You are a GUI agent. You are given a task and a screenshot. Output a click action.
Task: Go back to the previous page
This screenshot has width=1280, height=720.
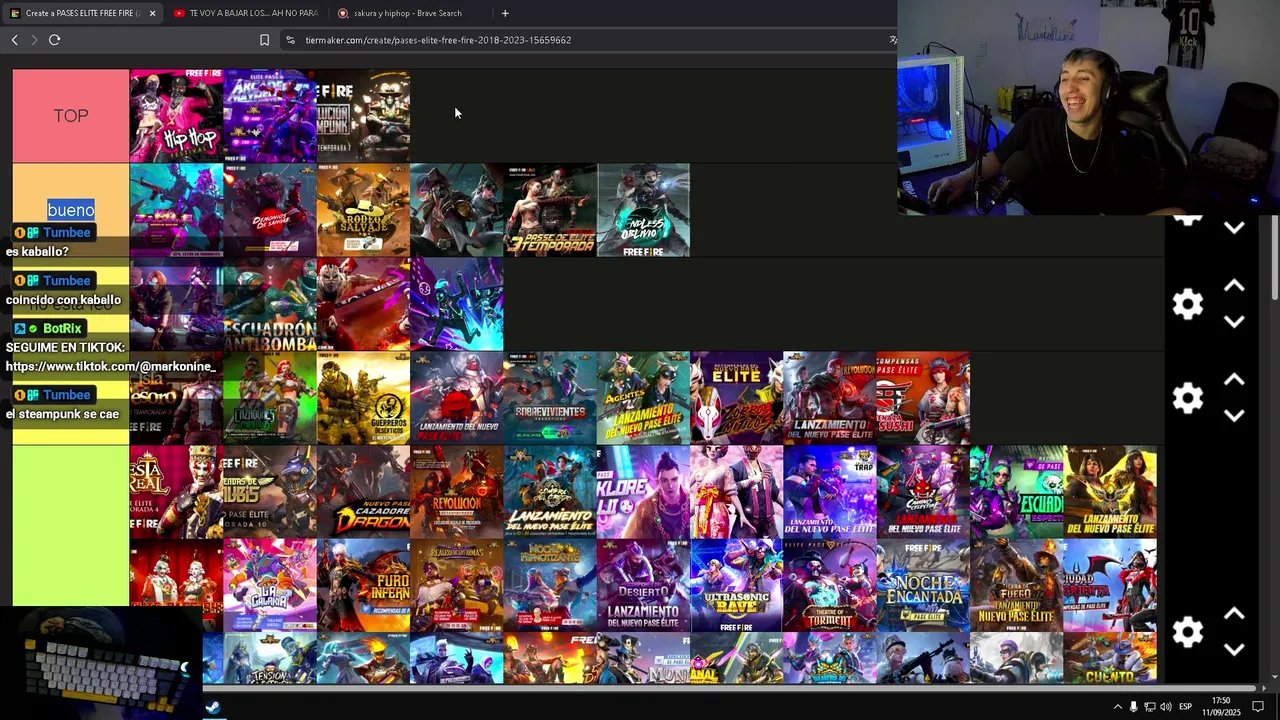pos(14,40)
